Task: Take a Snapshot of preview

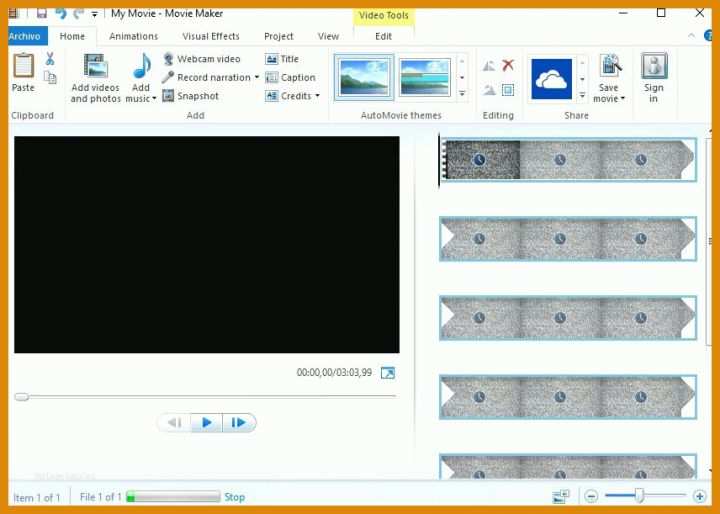Action: (x=191, y=96)
